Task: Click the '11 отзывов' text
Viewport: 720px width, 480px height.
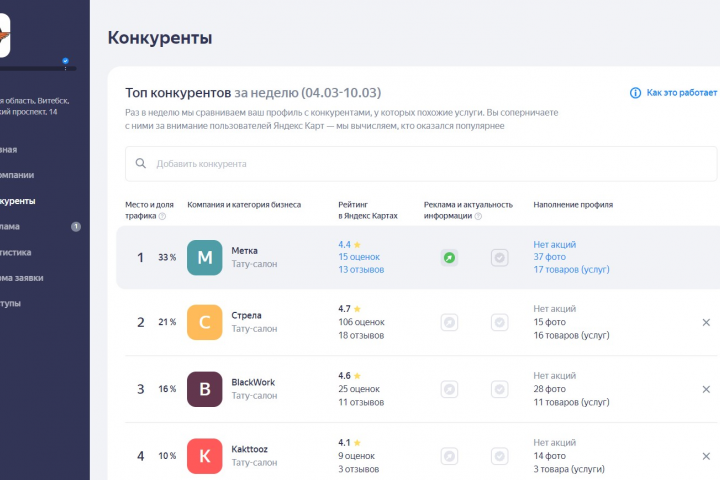Action: click(361, 403)
